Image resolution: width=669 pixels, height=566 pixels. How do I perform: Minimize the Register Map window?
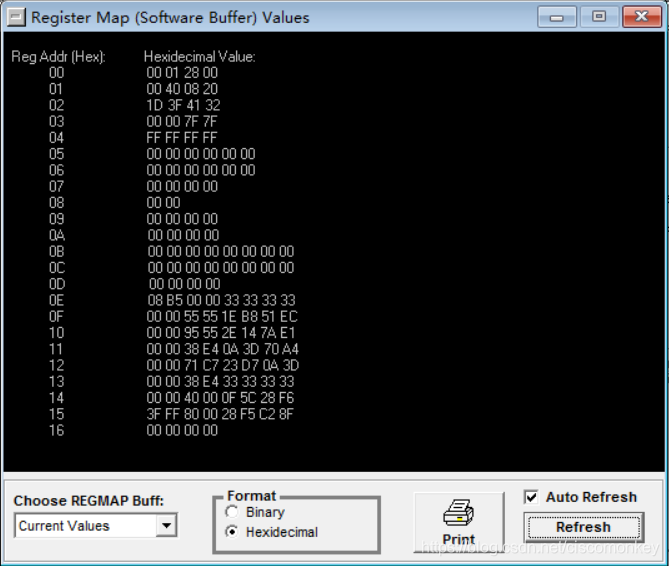pyautogui.click(x=557, y=17)
